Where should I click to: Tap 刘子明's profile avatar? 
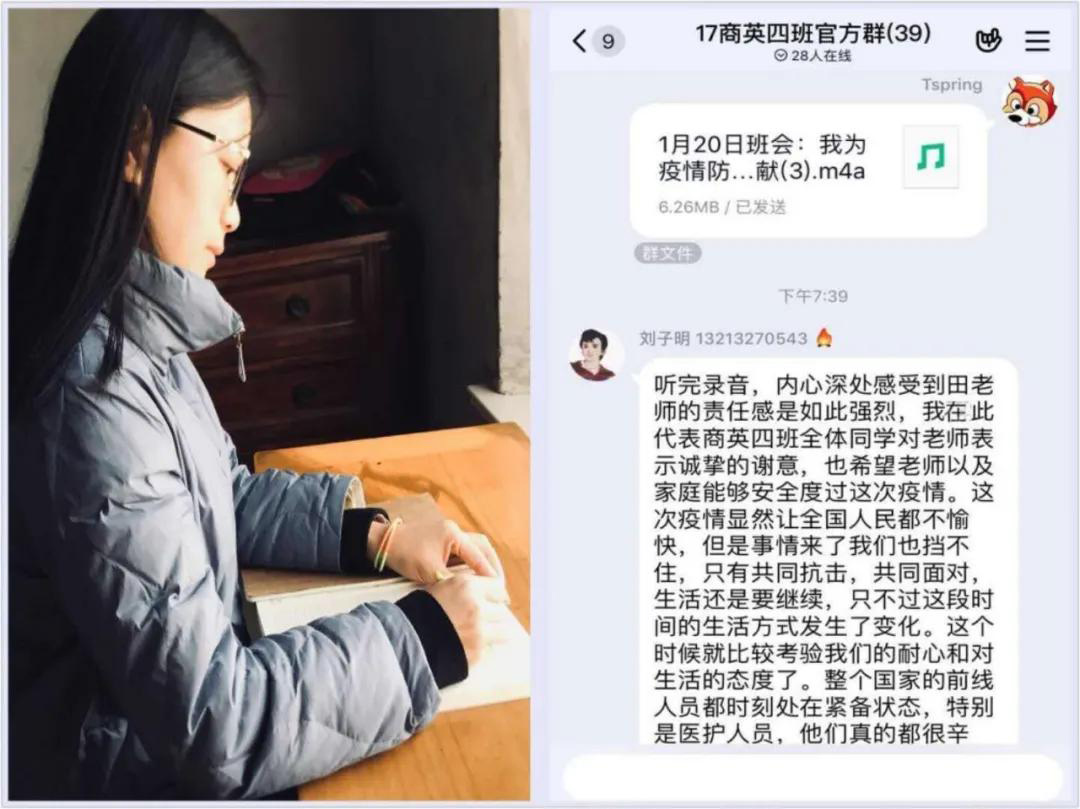(x=594, y=354)
